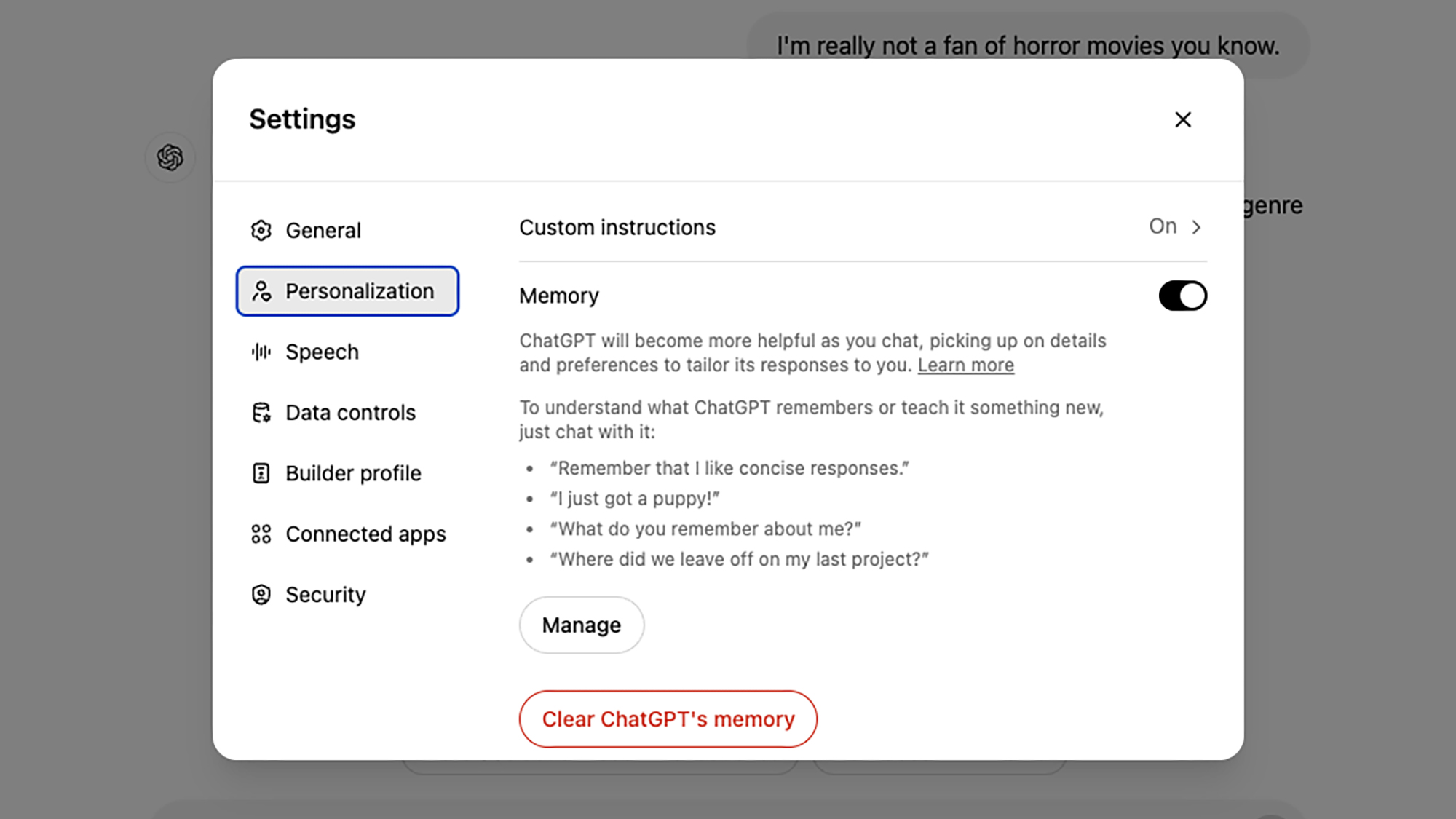The image size is (1456, 819).
Task: Click the Data controls database icon
Action: point(261,413)
